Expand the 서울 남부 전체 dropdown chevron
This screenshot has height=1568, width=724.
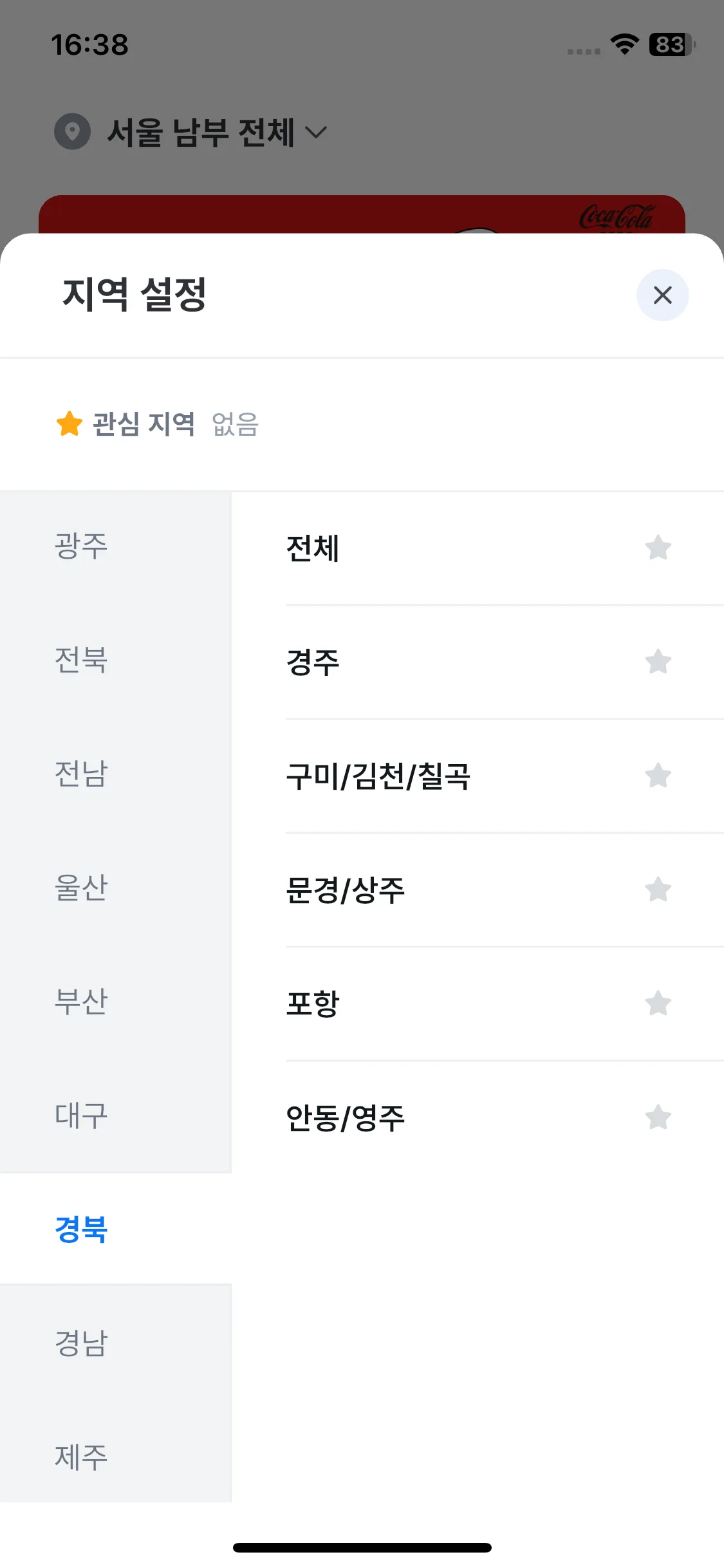tap(316, 133)
